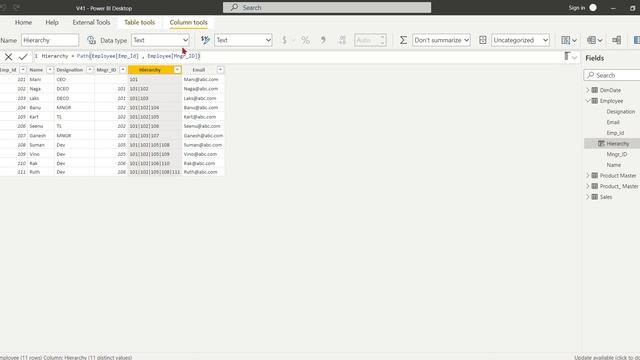Click the Data category icon
This screenshot has width=640, height=360.
pyautogui.click(x=482, y=40)
